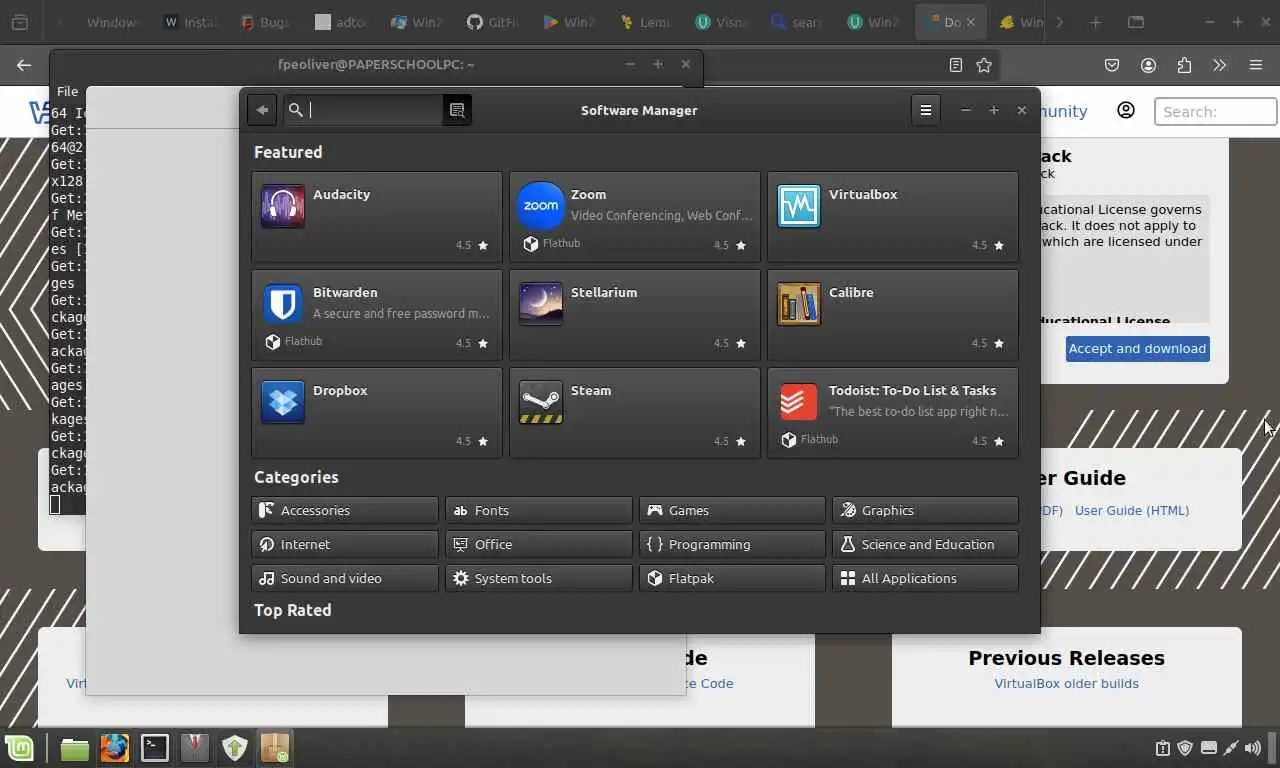Viewport: 1280px width, 768px height.
Task: Open the volume control in system tray
Action: pos(1253,748)
